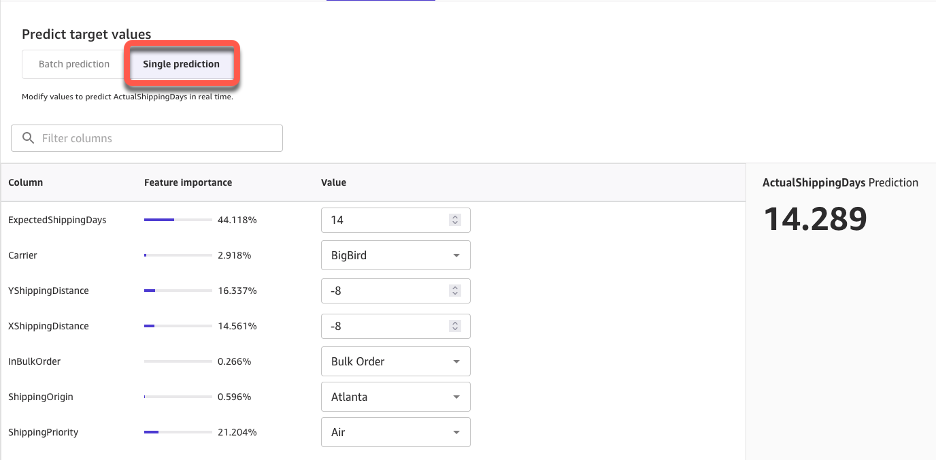
Task: Click the Column header label
Action: click(x=25, y=183)
